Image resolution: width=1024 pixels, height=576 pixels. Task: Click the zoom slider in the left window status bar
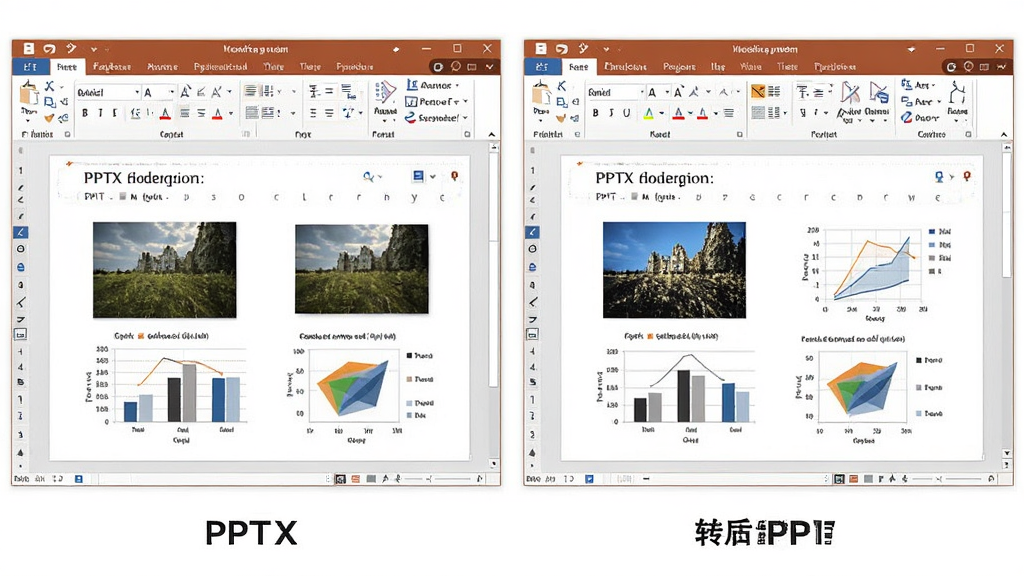(438, 479)
